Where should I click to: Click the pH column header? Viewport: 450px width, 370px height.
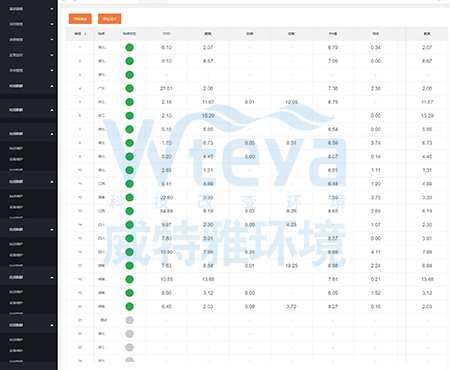(x=333, y=34)
